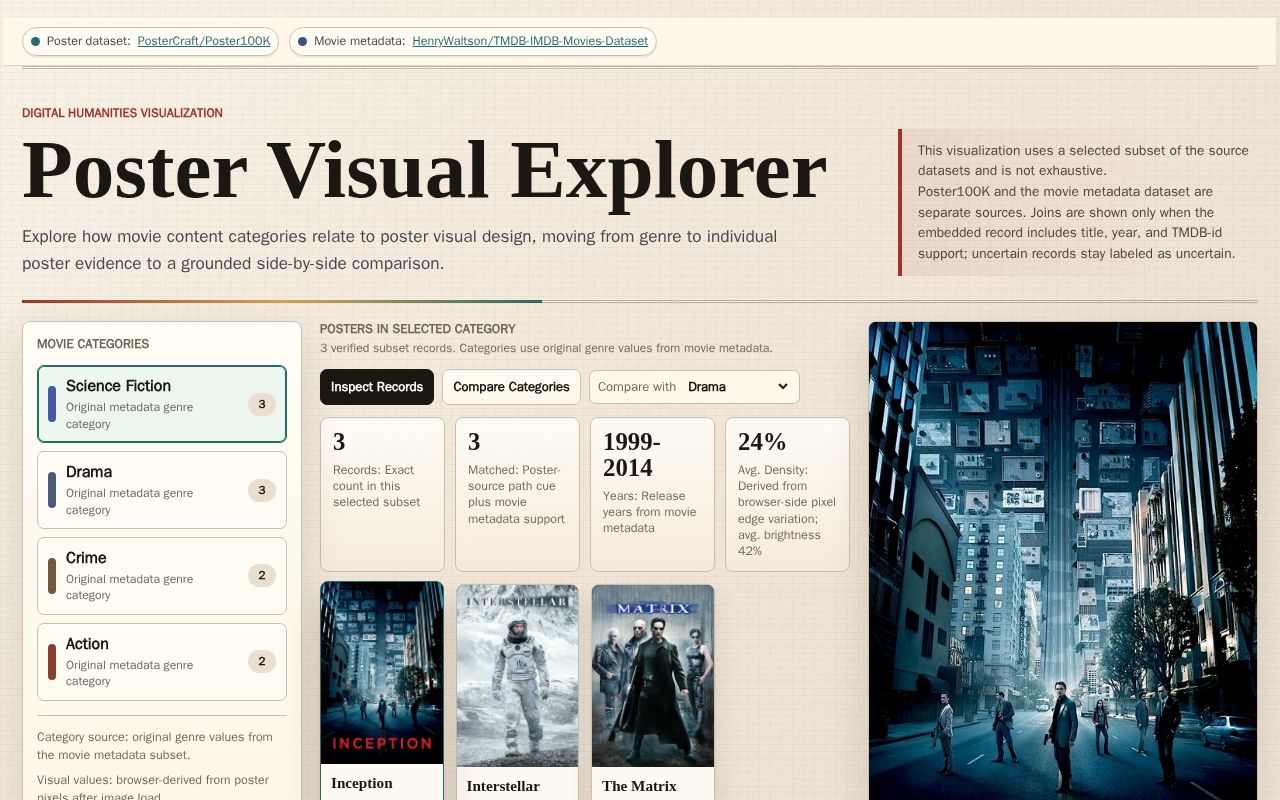Select the Drama category
The image size is (1280, 800).
pyautogui.click(x=162, y=490)
